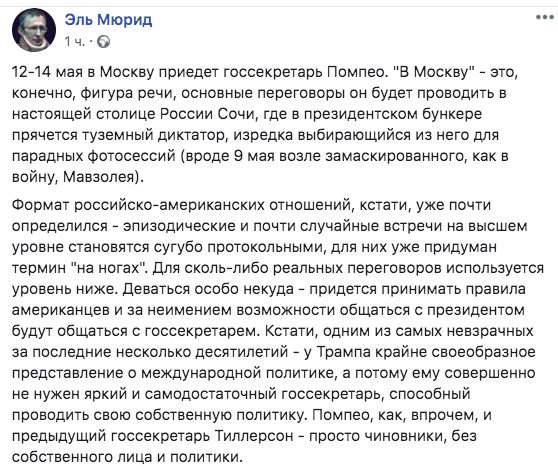
Task: Open the three-dots post options menu
Action: 544,17
